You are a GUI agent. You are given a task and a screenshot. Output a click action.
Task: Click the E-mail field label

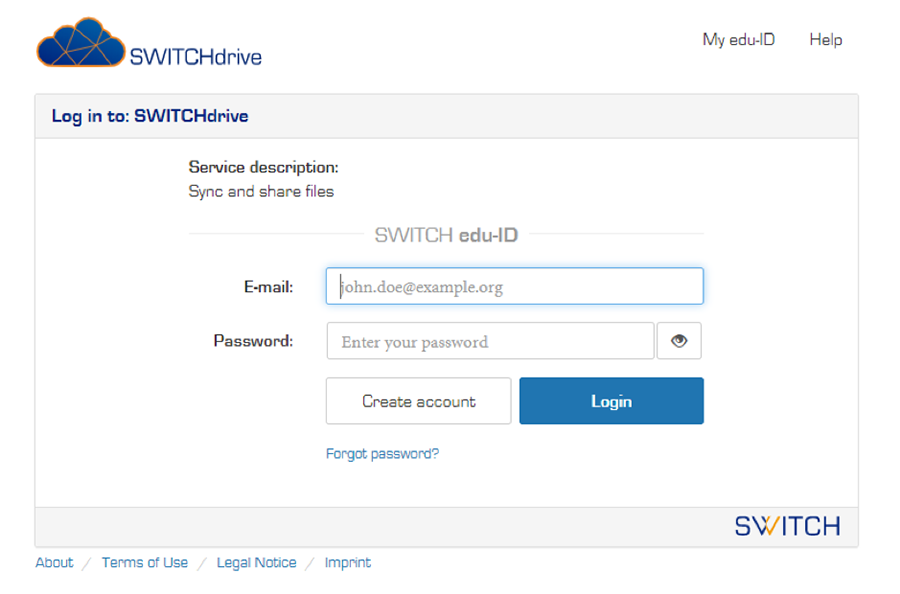pos(268,287)
